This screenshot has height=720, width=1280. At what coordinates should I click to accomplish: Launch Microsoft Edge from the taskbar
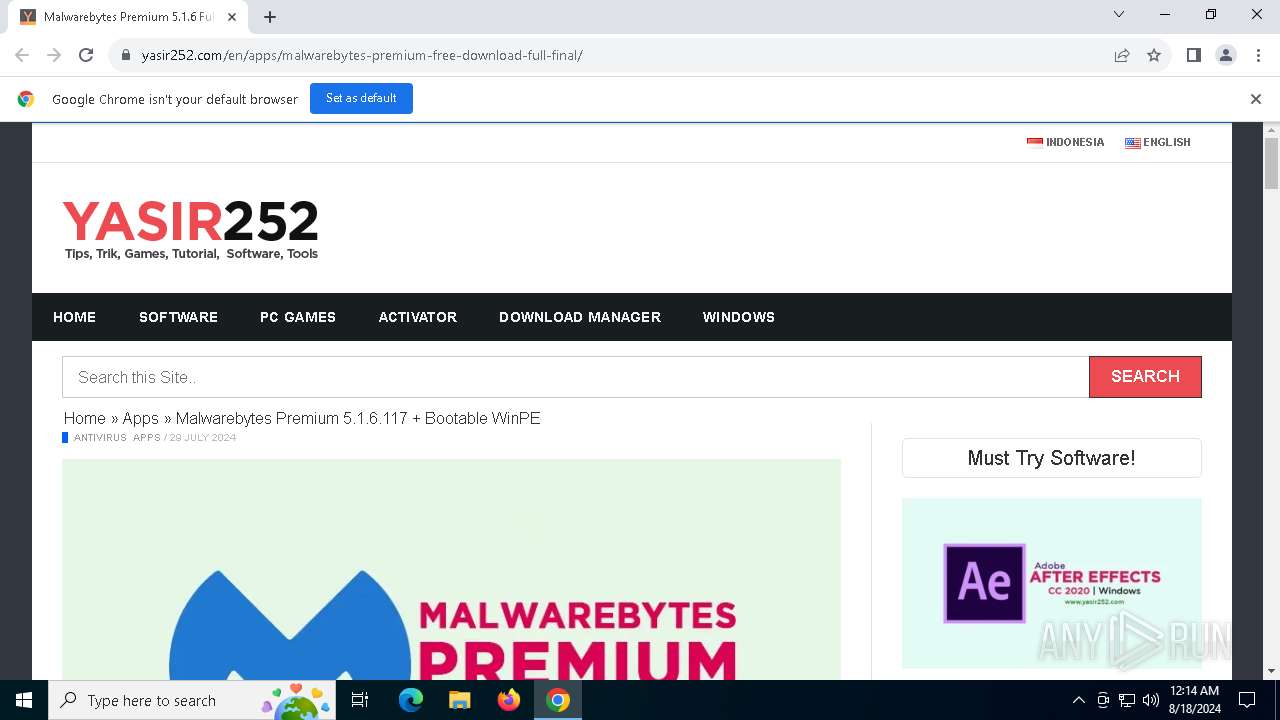(411, 700)
